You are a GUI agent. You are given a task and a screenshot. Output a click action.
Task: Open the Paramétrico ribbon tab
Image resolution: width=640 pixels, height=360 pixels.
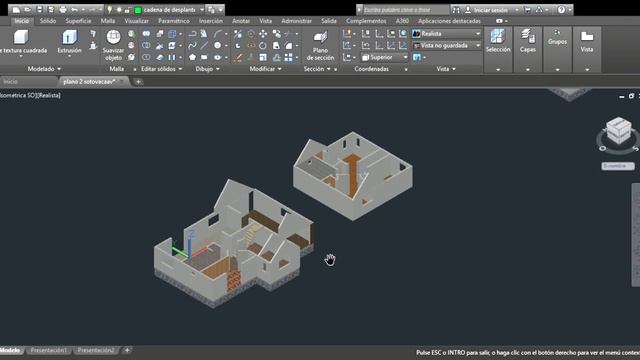pos(174,21)
